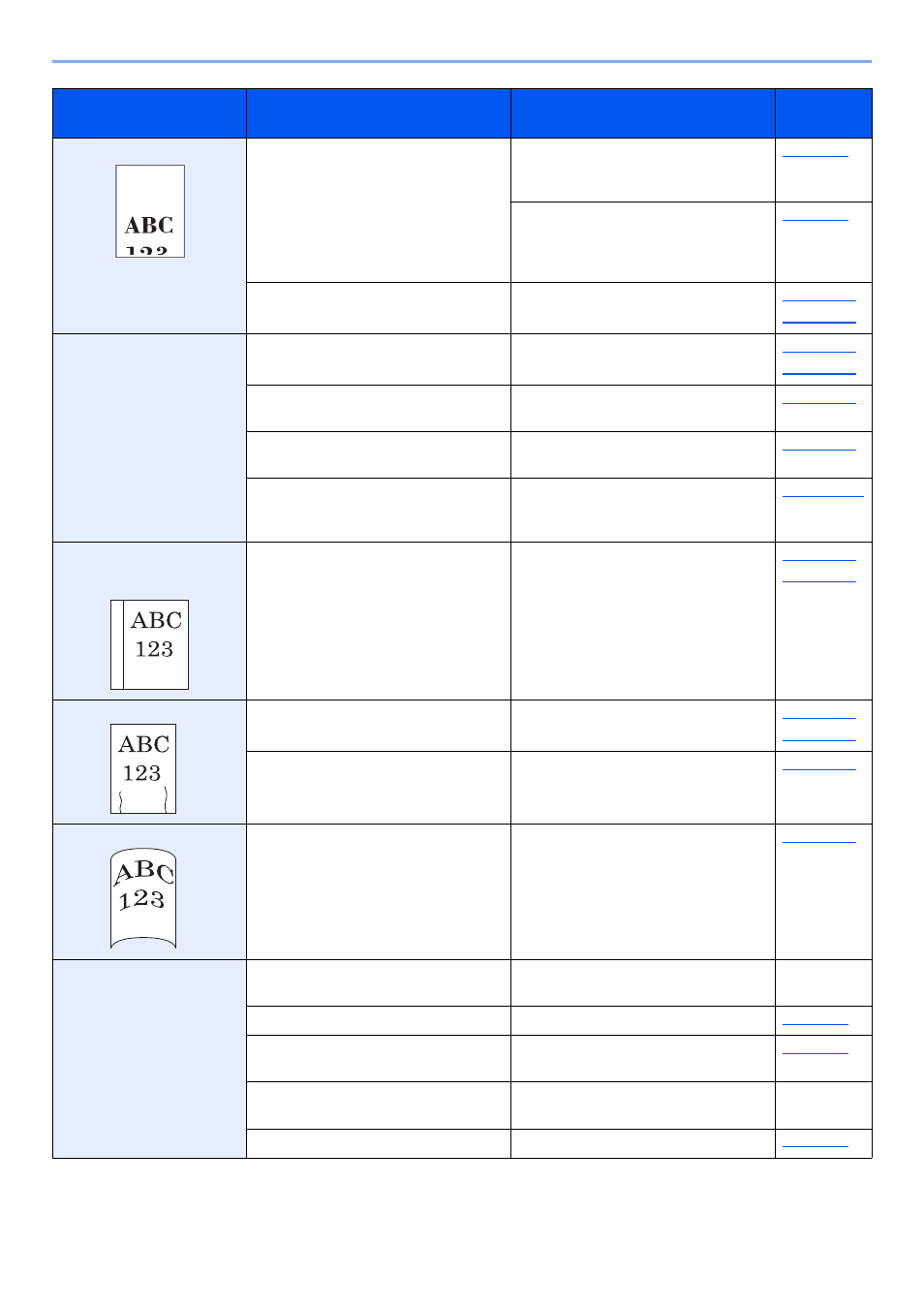Click the horizontal blue rule at page top
The height and width of the screenshot is (1308, 924).
pyautogui.click(x=462, y=61)
